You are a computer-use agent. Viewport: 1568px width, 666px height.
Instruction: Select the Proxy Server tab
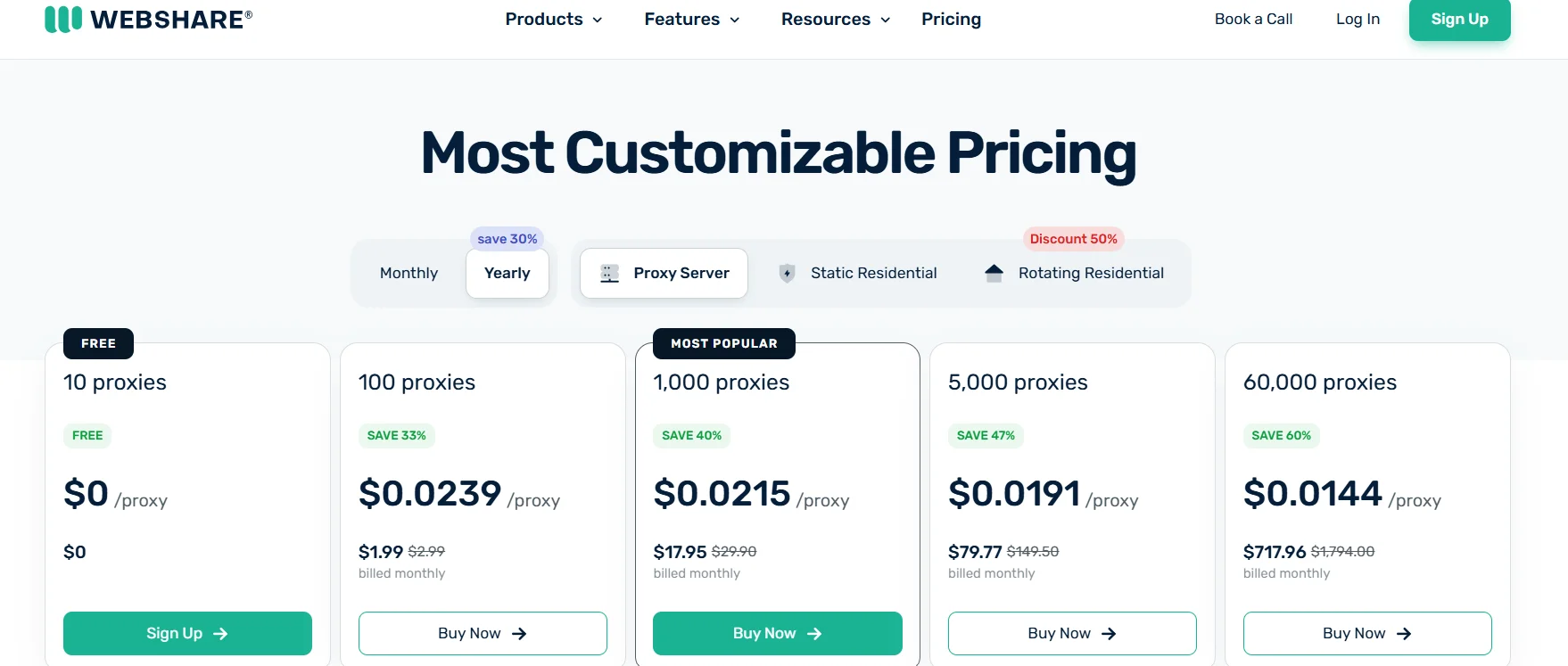tap(664, 273)
